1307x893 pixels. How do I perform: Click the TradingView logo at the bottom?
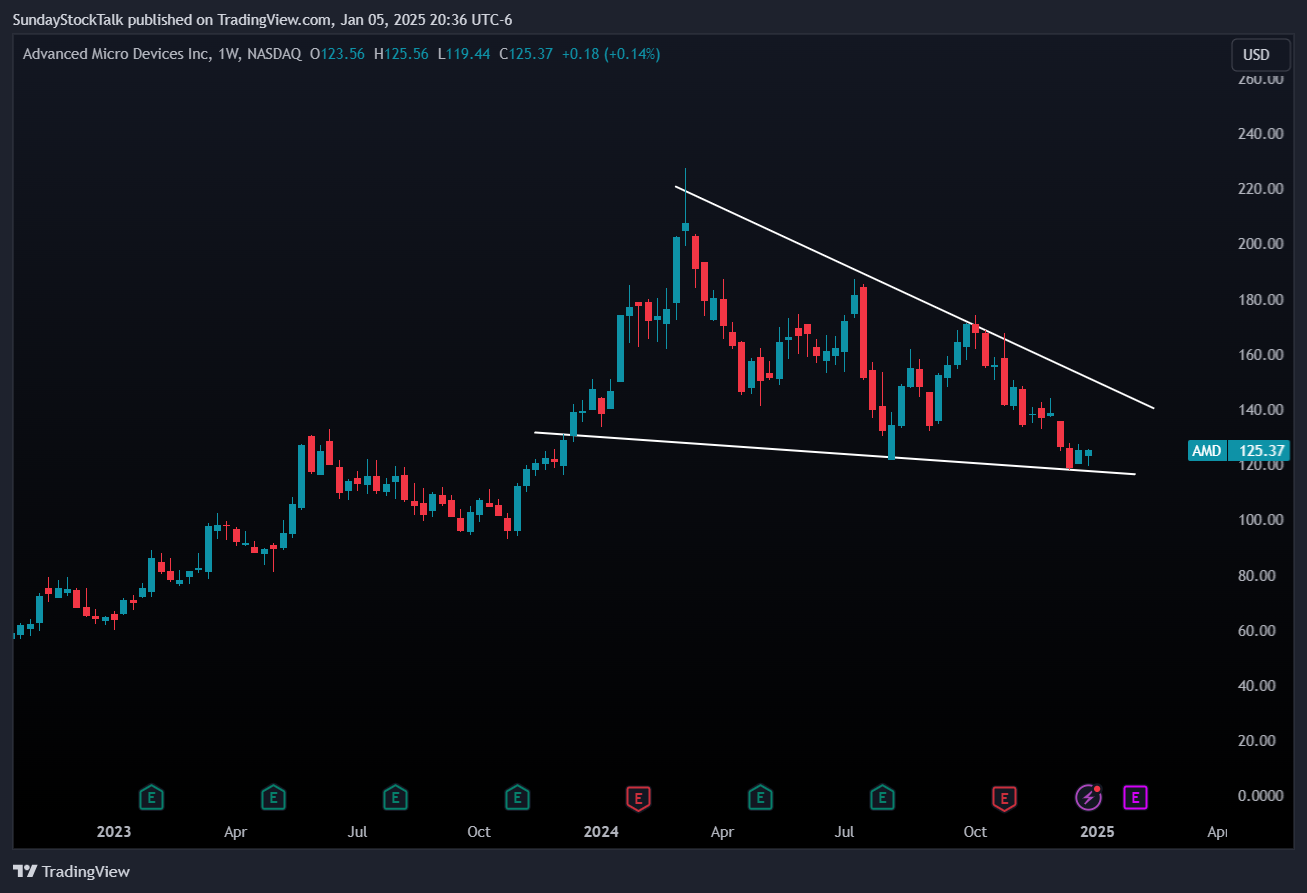(71, 871)
